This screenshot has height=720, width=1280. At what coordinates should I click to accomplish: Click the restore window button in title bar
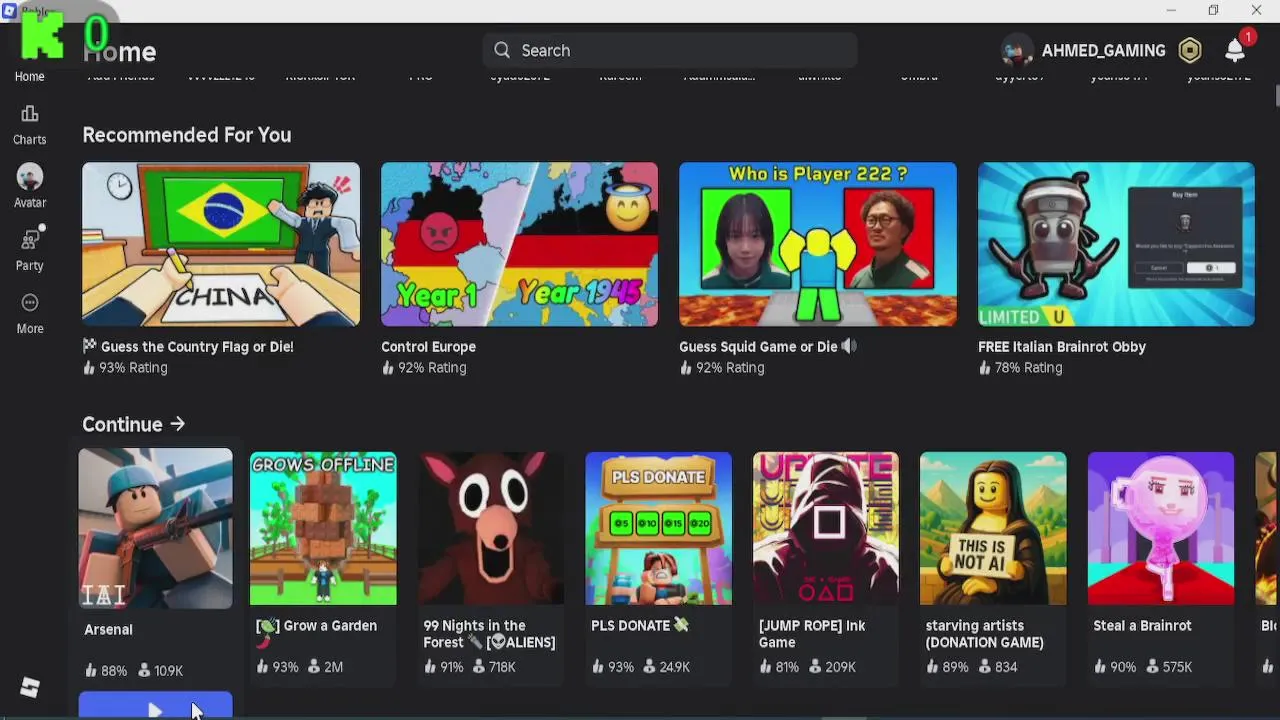1213,10
